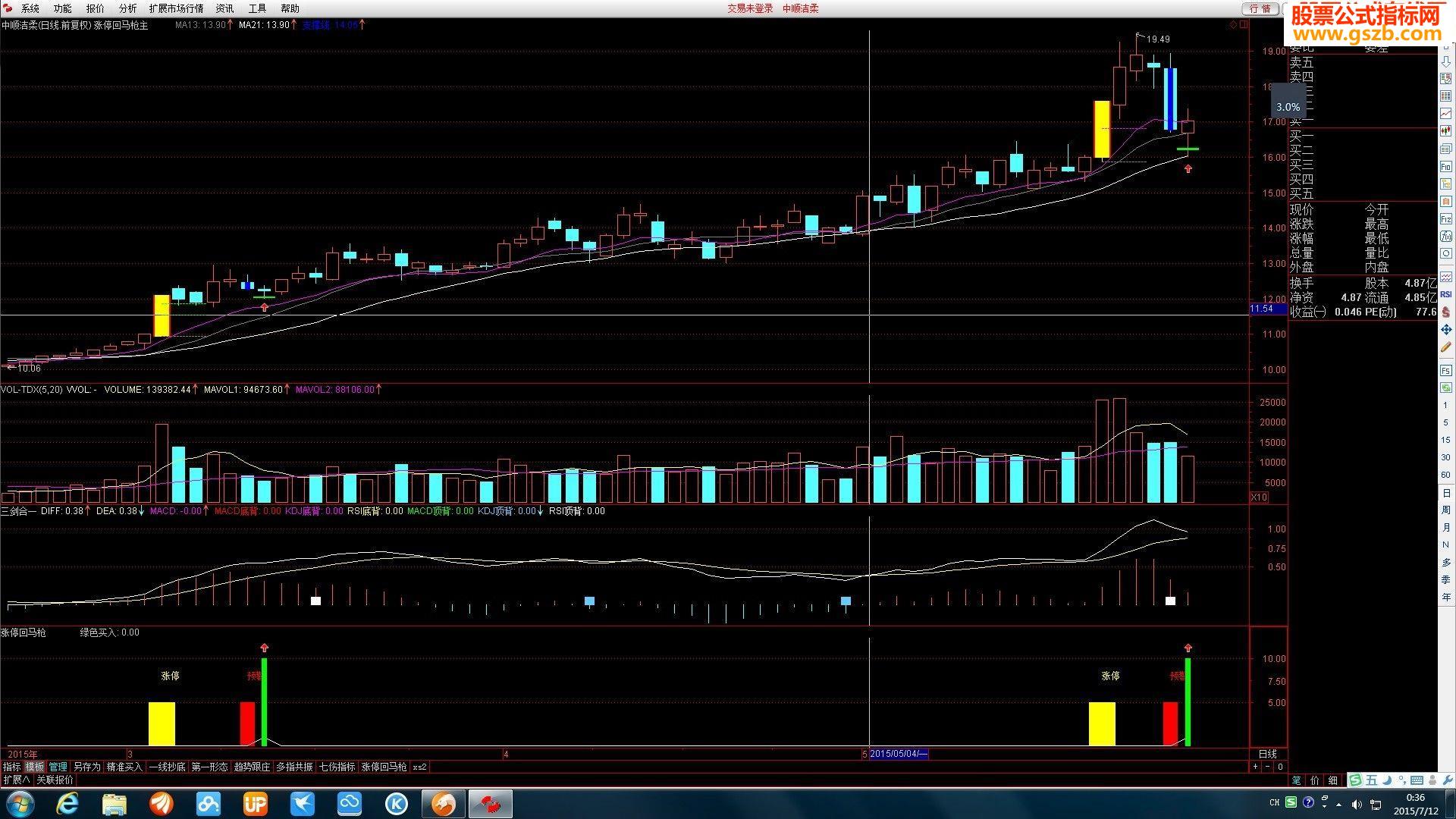Switch to the candlestick chart icon
The height and width of the screenshot is (819, 1456).
pyautogui.click(x=1446, y=131)
